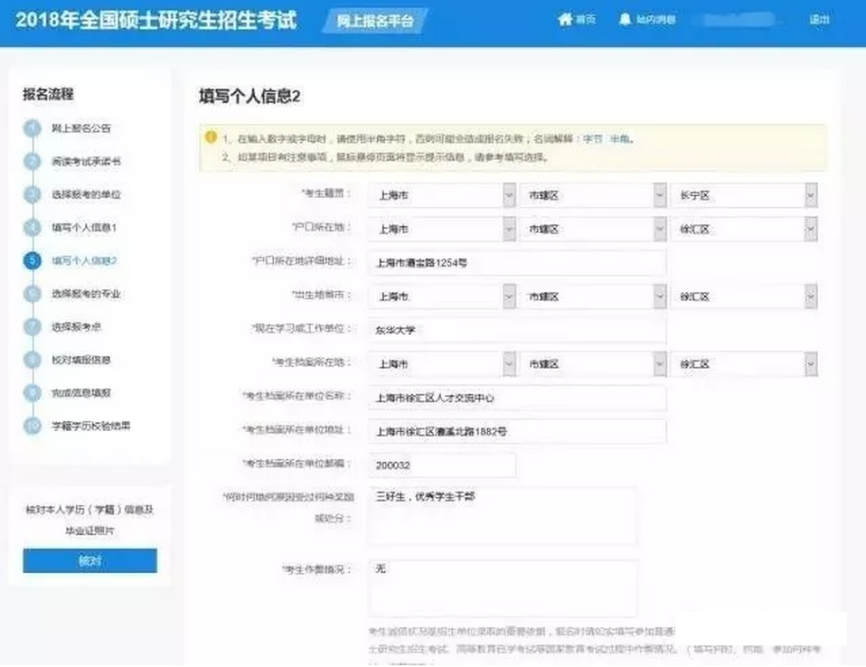Expand 户口所在地 city dropdown showing 市辖区
Image resolution: width=866 pixels, height=667 pixels.
[x=659, y=229]
